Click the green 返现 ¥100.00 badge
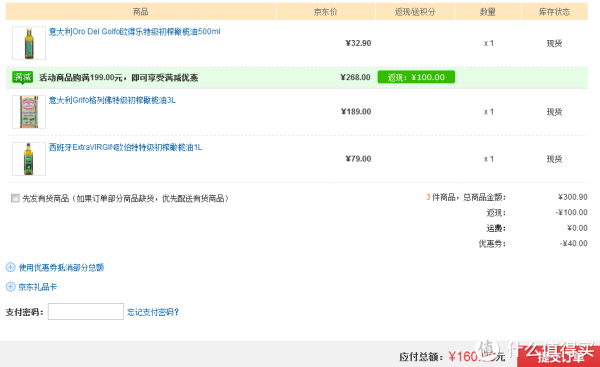 coord(416,77)
